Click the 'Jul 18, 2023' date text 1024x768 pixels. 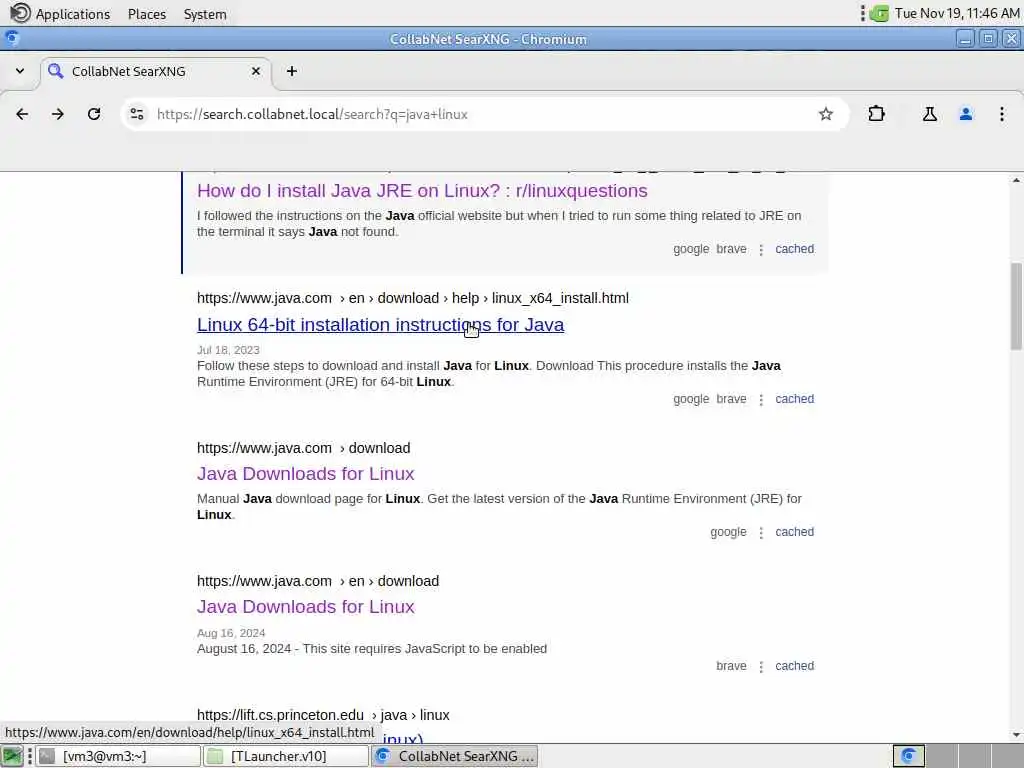click(x=228, y=350)
